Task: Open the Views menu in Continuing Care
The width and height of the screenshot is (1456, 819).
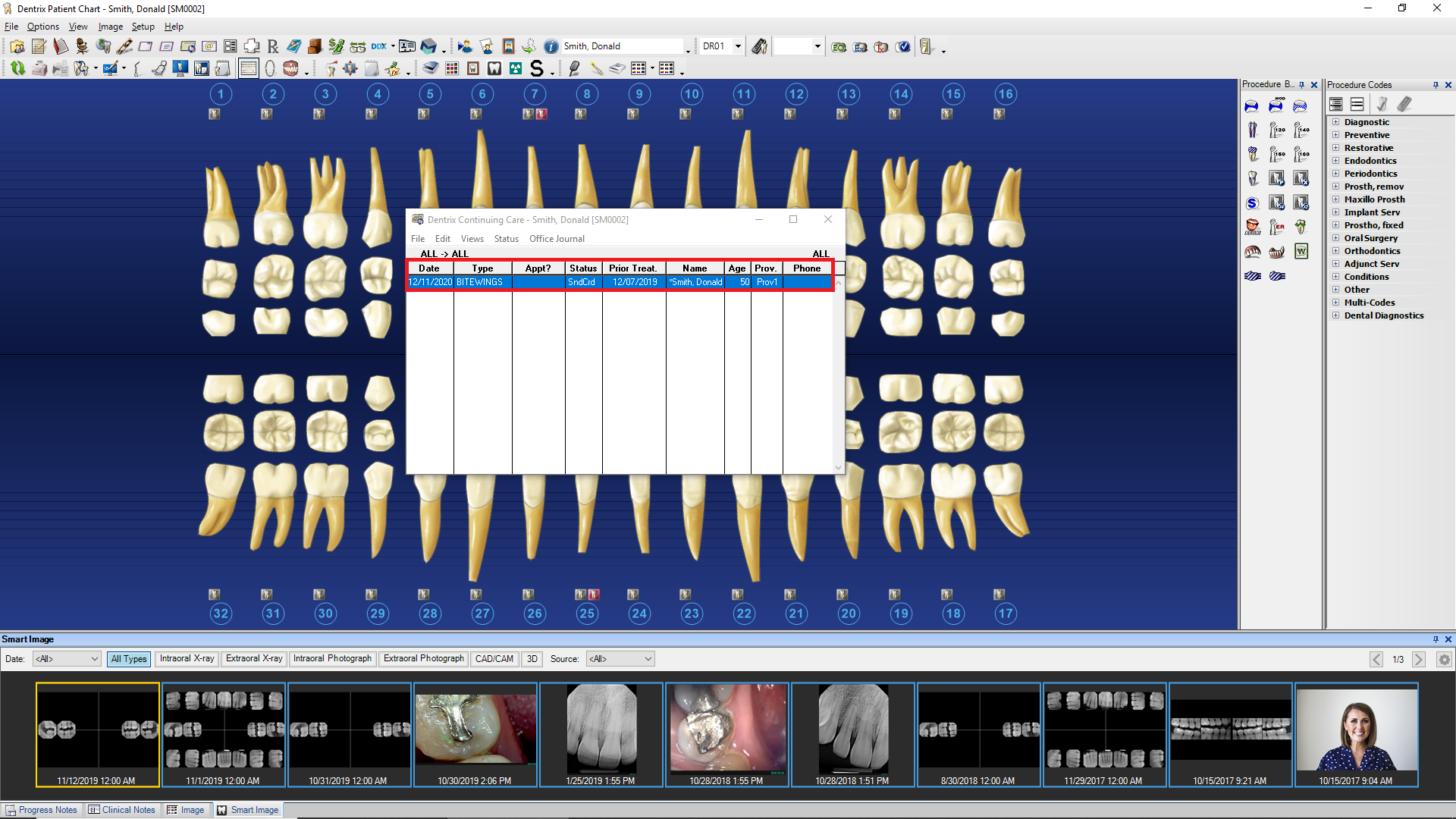Action: click(x=472, y=239)
